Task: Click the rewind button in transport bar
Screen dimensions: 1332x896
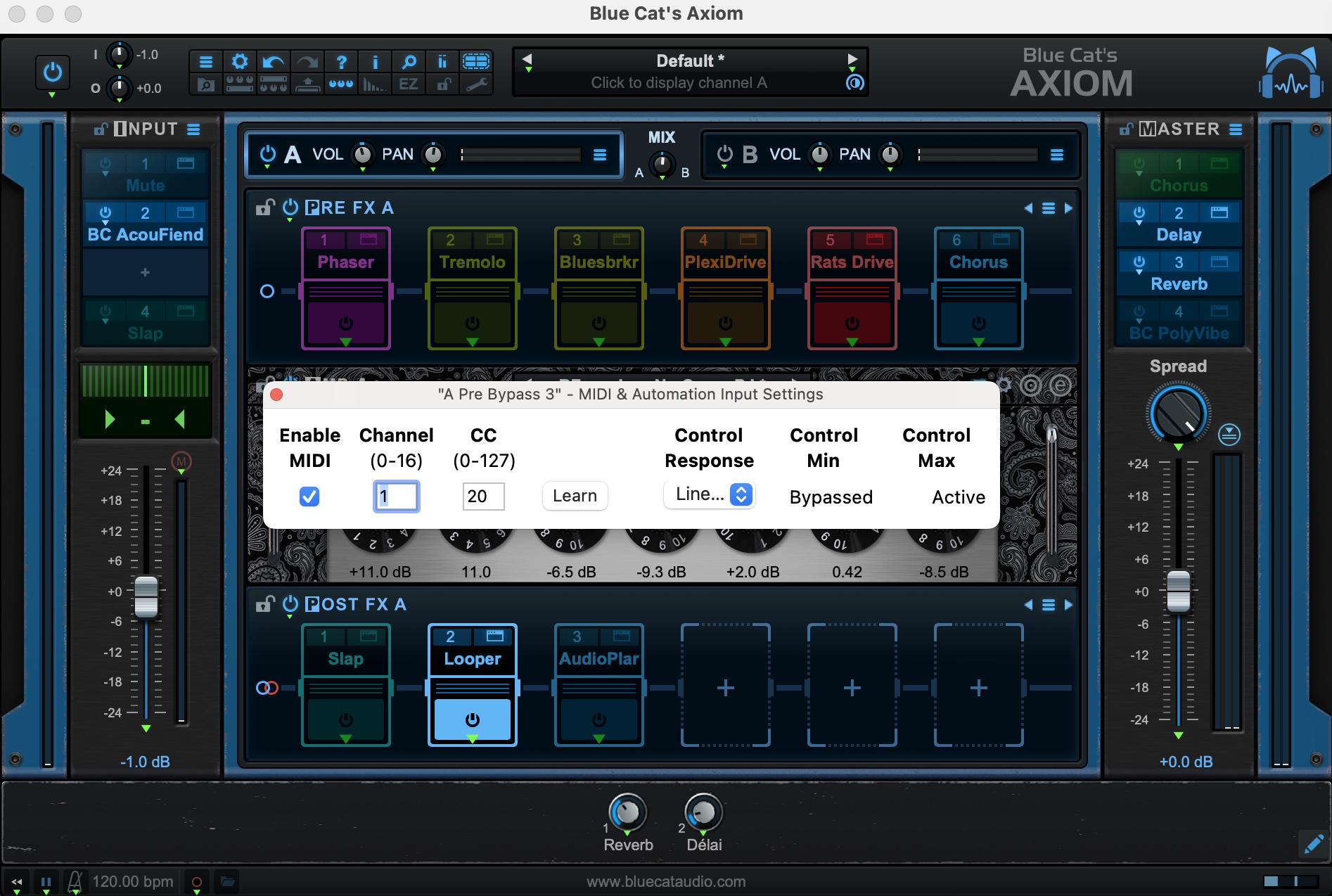Action: click(x=17, y=881)
